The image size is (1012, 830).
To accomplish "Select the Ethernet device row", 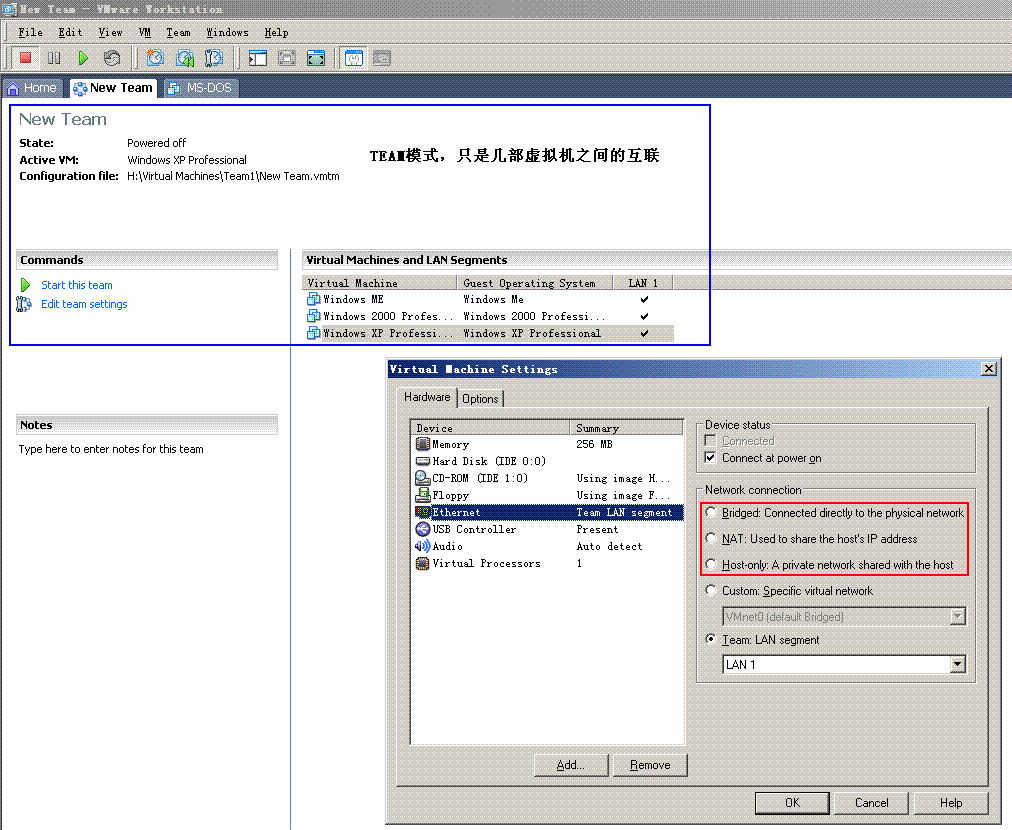I will [547, 512].
